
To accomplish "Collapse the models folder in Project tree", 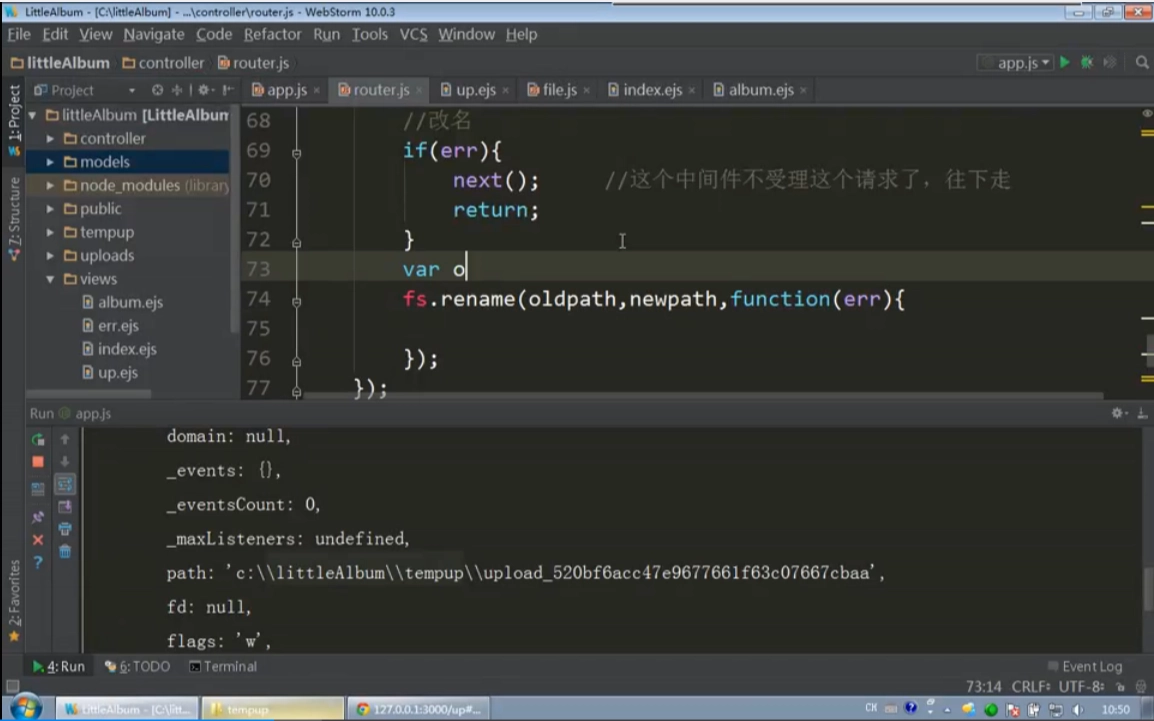I will pos(50,161).
